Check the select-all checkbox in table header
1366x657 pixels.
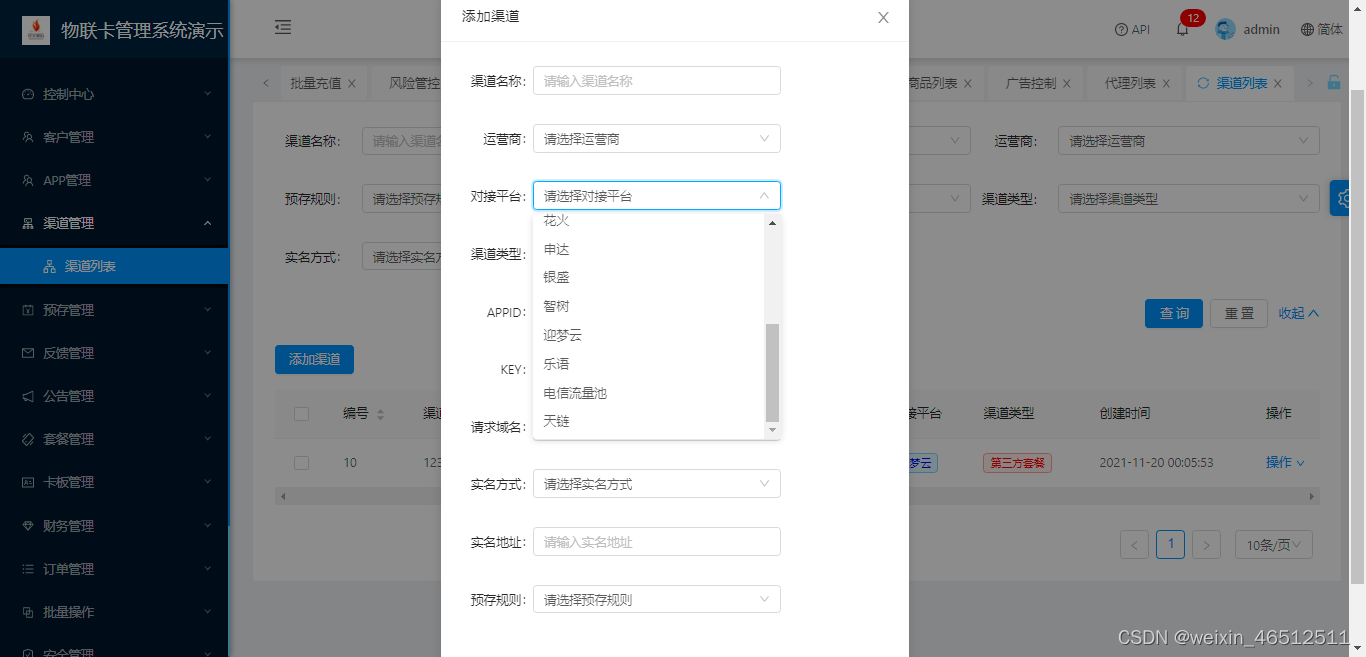point(302,413)
